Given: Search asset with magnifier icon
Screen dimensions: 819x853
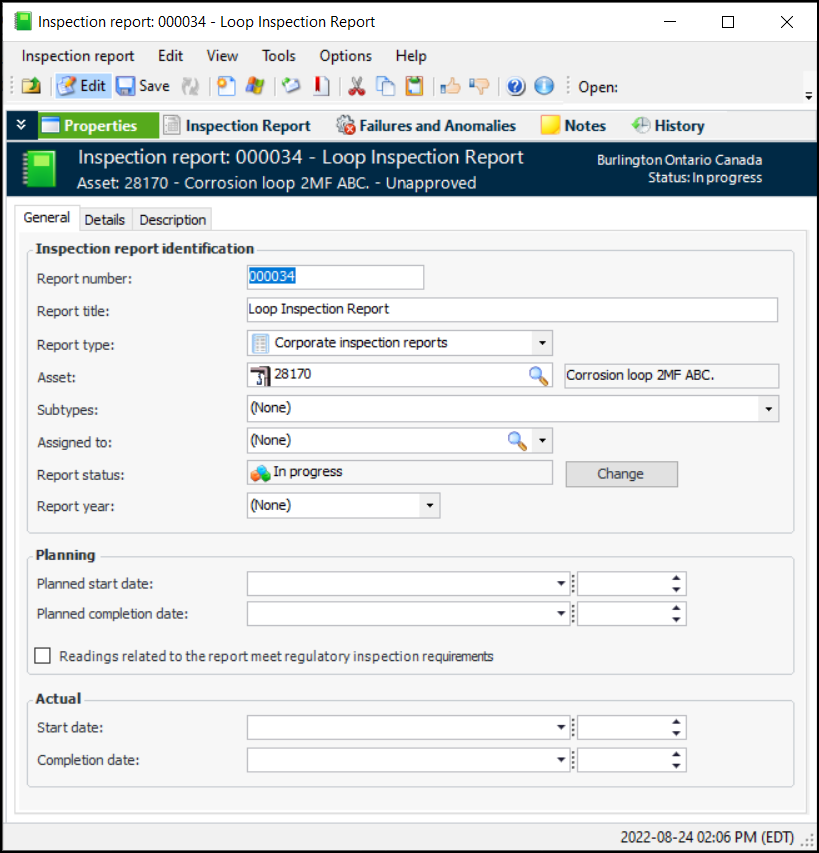Looking at the screenshot, I should [x=539, y=376].
